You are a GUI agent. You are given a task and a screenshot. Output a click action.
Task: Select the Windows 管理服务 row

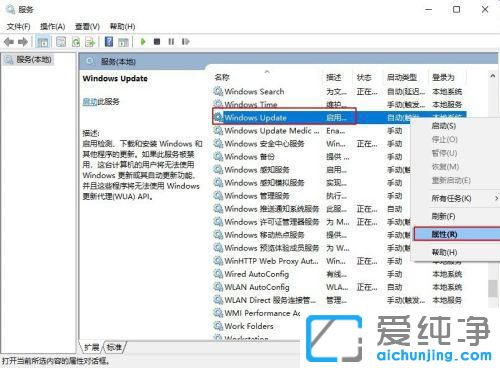tap(312, 196)
